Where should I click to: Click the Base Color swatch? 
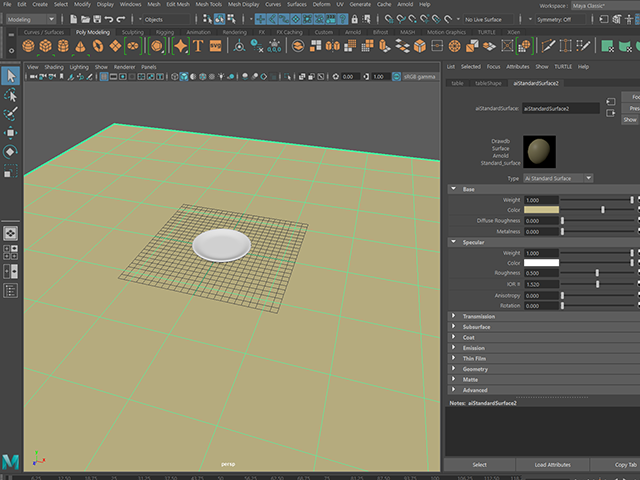541,210
